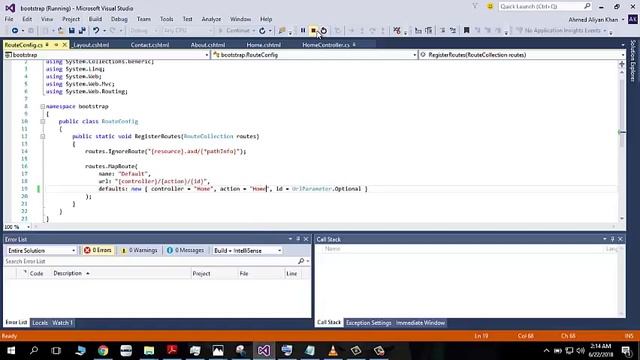Open the Solution Explorer side tab
The width and height of the screenshot is (640, 360).
633,60
